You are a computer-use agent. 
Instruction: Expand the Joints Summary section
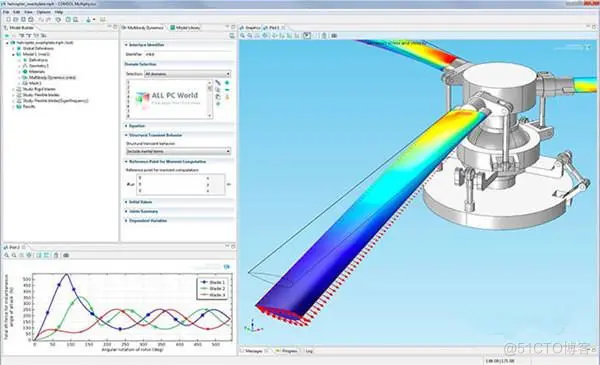point(126,211)
